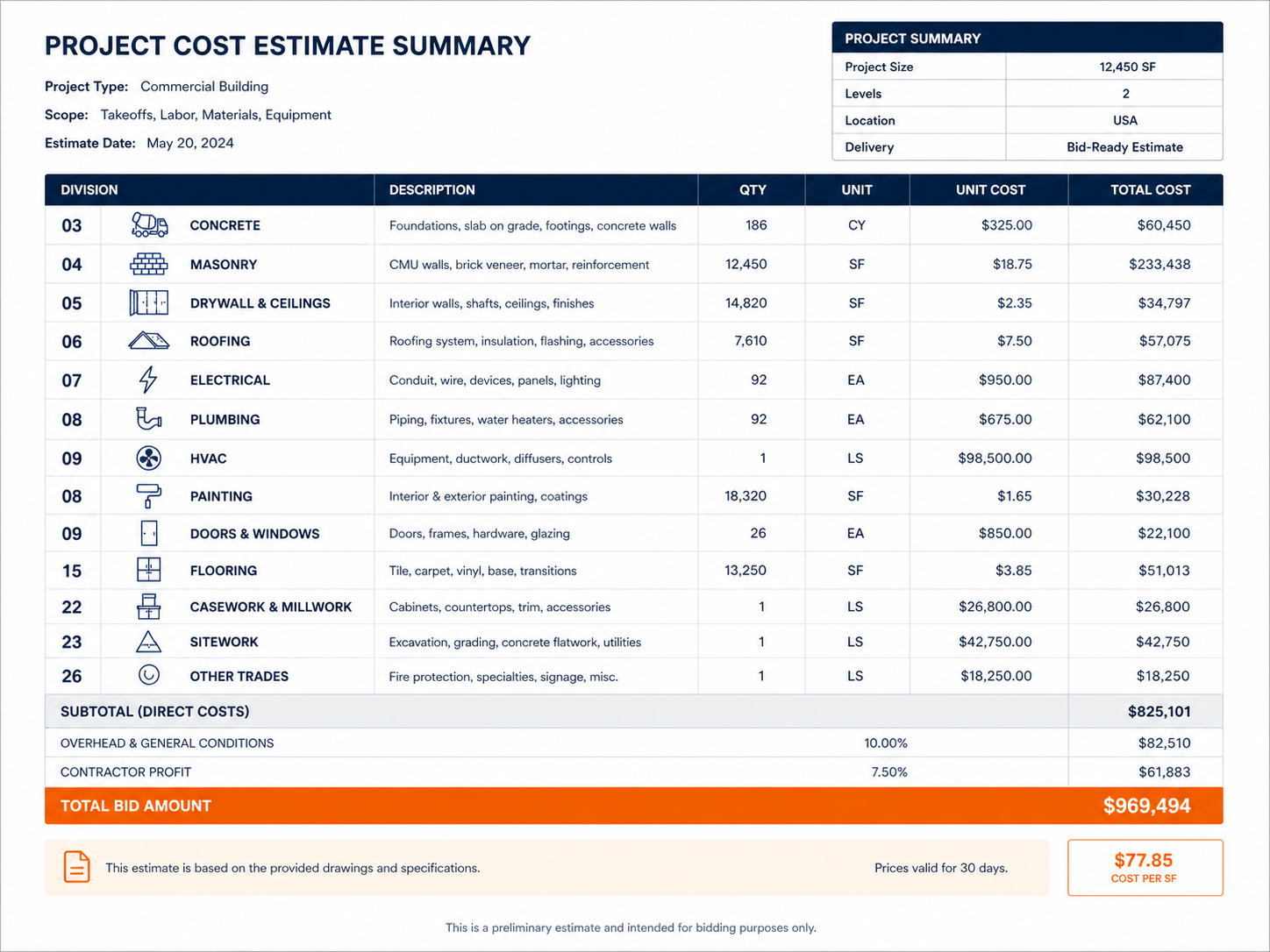The width and height of the screenshot is (1270, 952).
Task: Click the HVAC fan icon
Action: [x=149, y=458]
